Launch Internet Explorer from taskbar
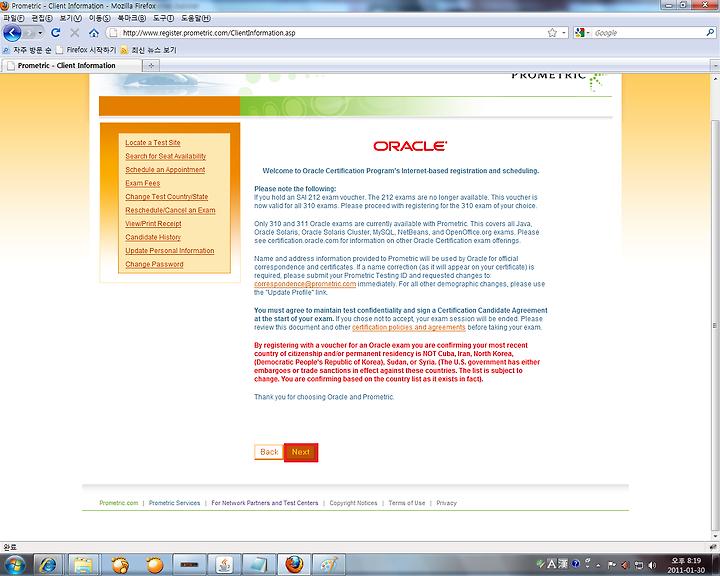Screen dimensions: 720x576 coord(48,565)
